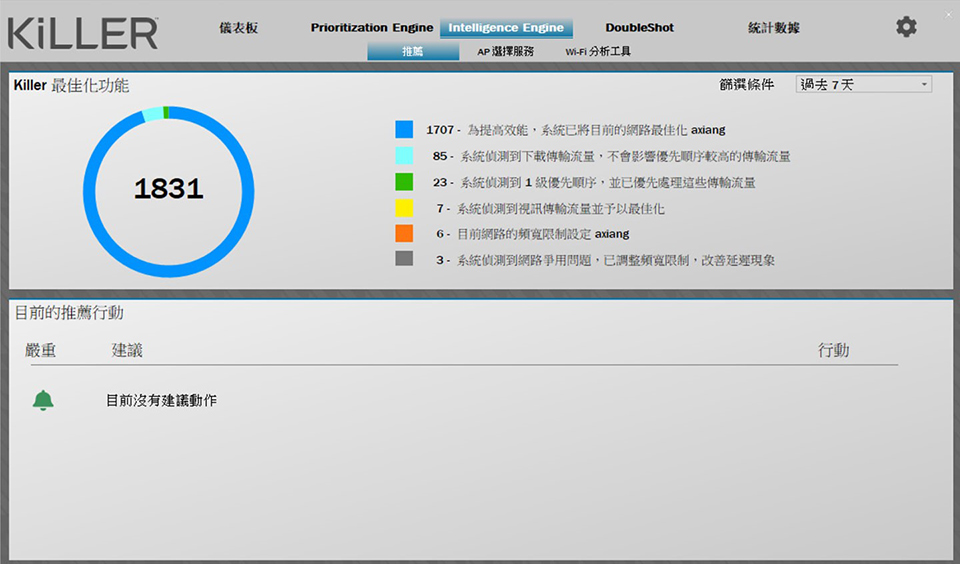960x564 pixels.
Task: Click the 85 download traffic legend text
Action: tap(611, 156)
